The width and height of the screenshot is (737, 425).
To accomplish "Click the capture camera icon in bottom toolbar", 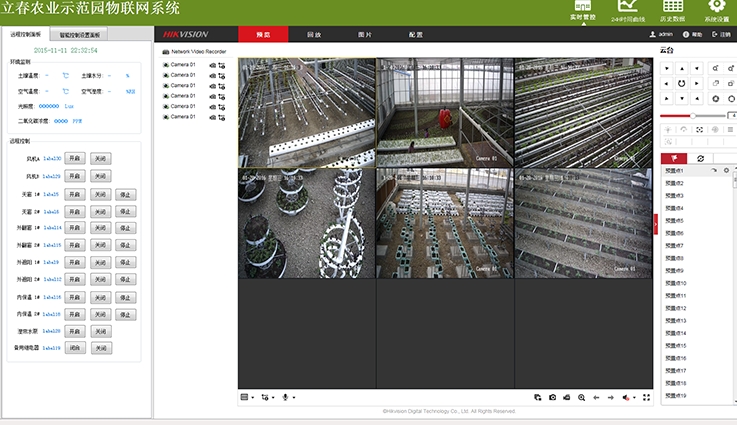I will (552, 397).
